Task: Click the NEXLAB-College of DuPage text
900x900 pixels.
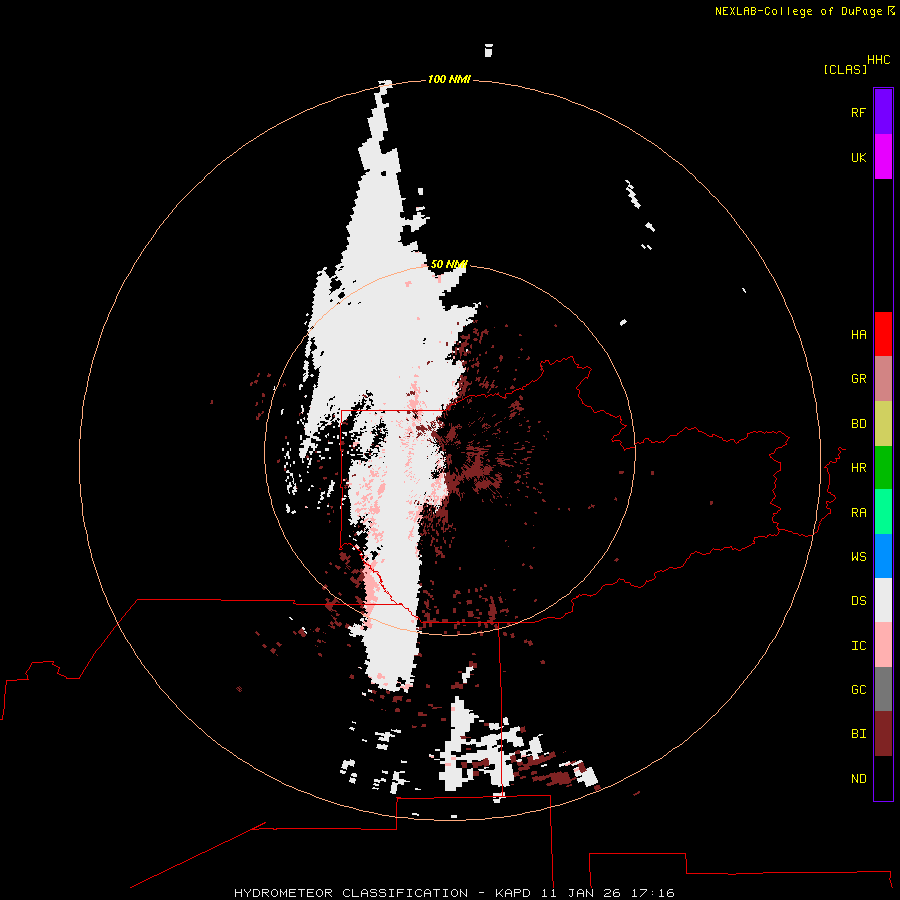Action: [801, 11]
